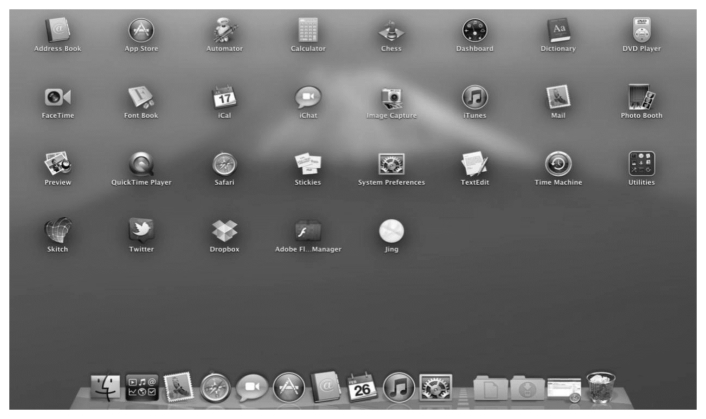Open Dashboard from the Launchpad grid
706x419 pixels.
tap(475, 31)
